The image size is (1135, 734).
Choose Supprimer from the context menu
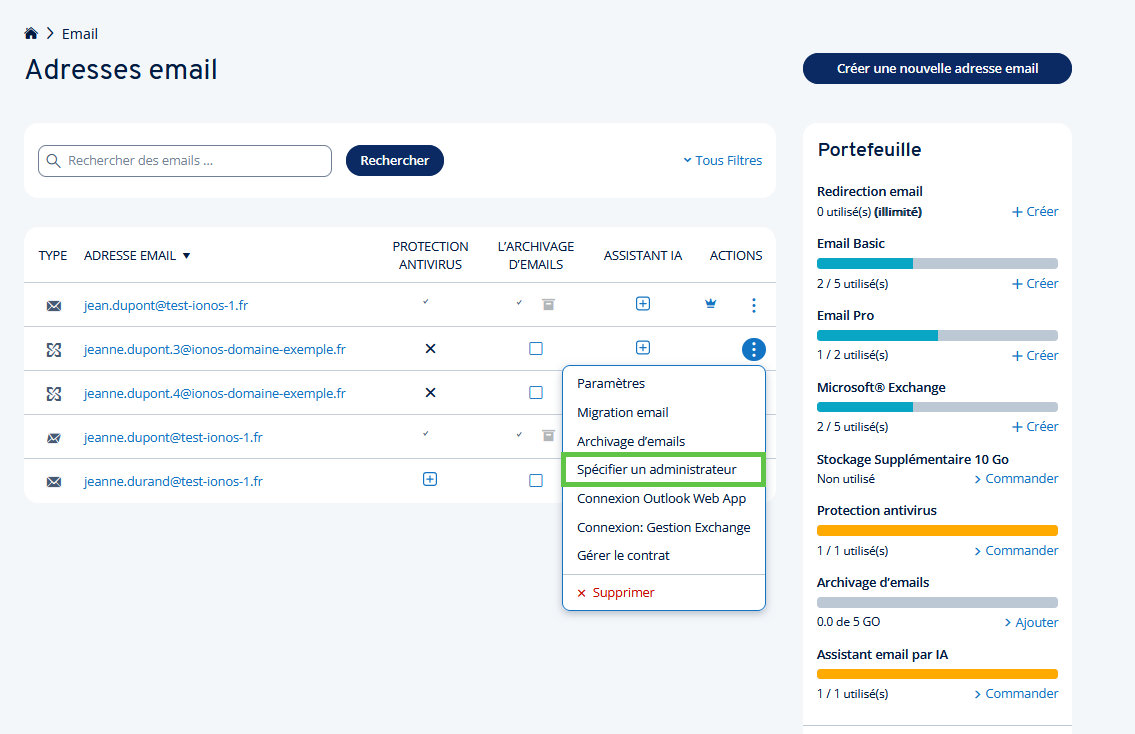[x=623, y=593]
